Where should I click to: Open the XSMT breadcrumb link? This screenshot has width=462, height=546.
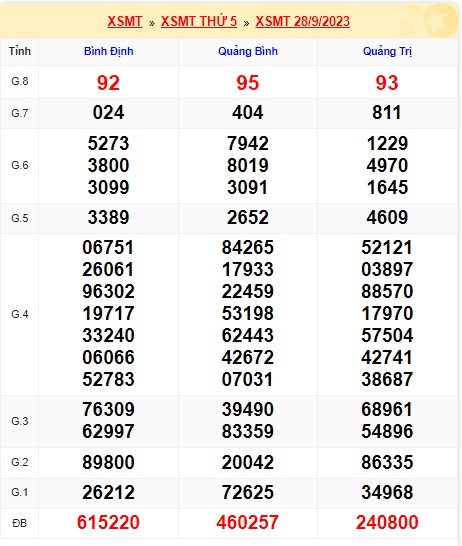tap(125, 21)
